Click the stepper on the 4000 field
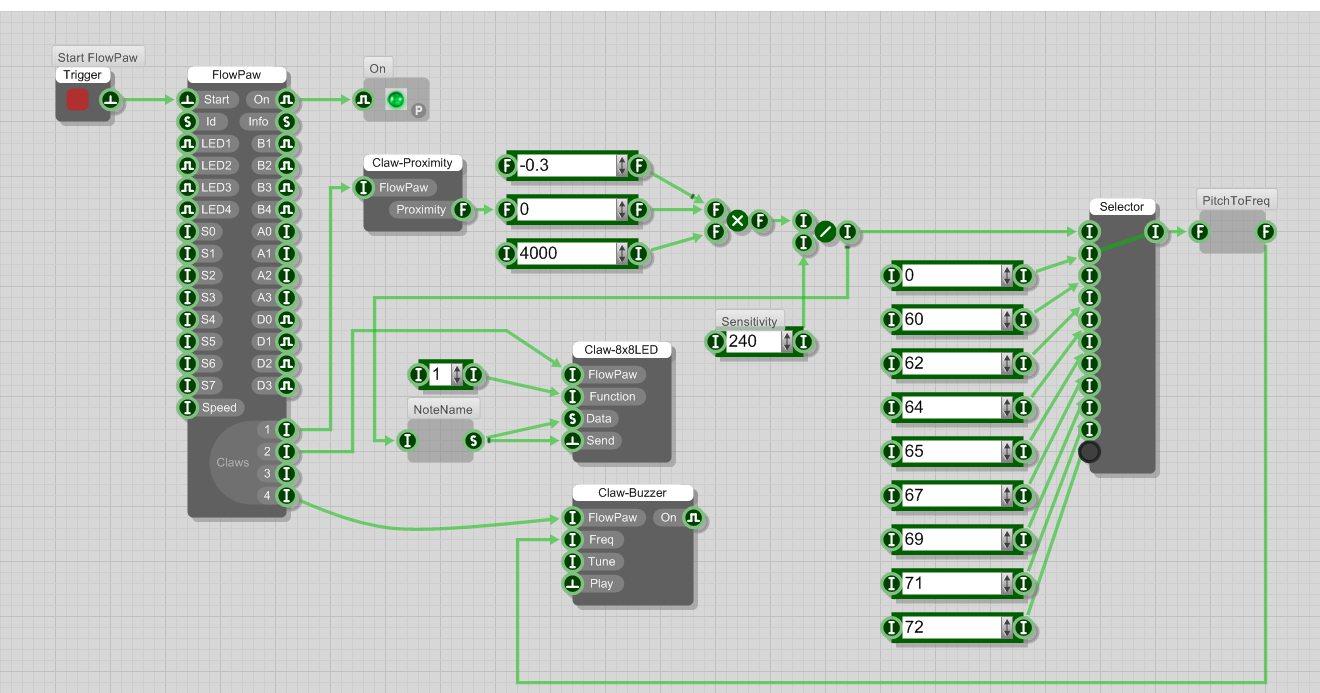The width and height of the screenshot is (1320, 693). [622, 254]
